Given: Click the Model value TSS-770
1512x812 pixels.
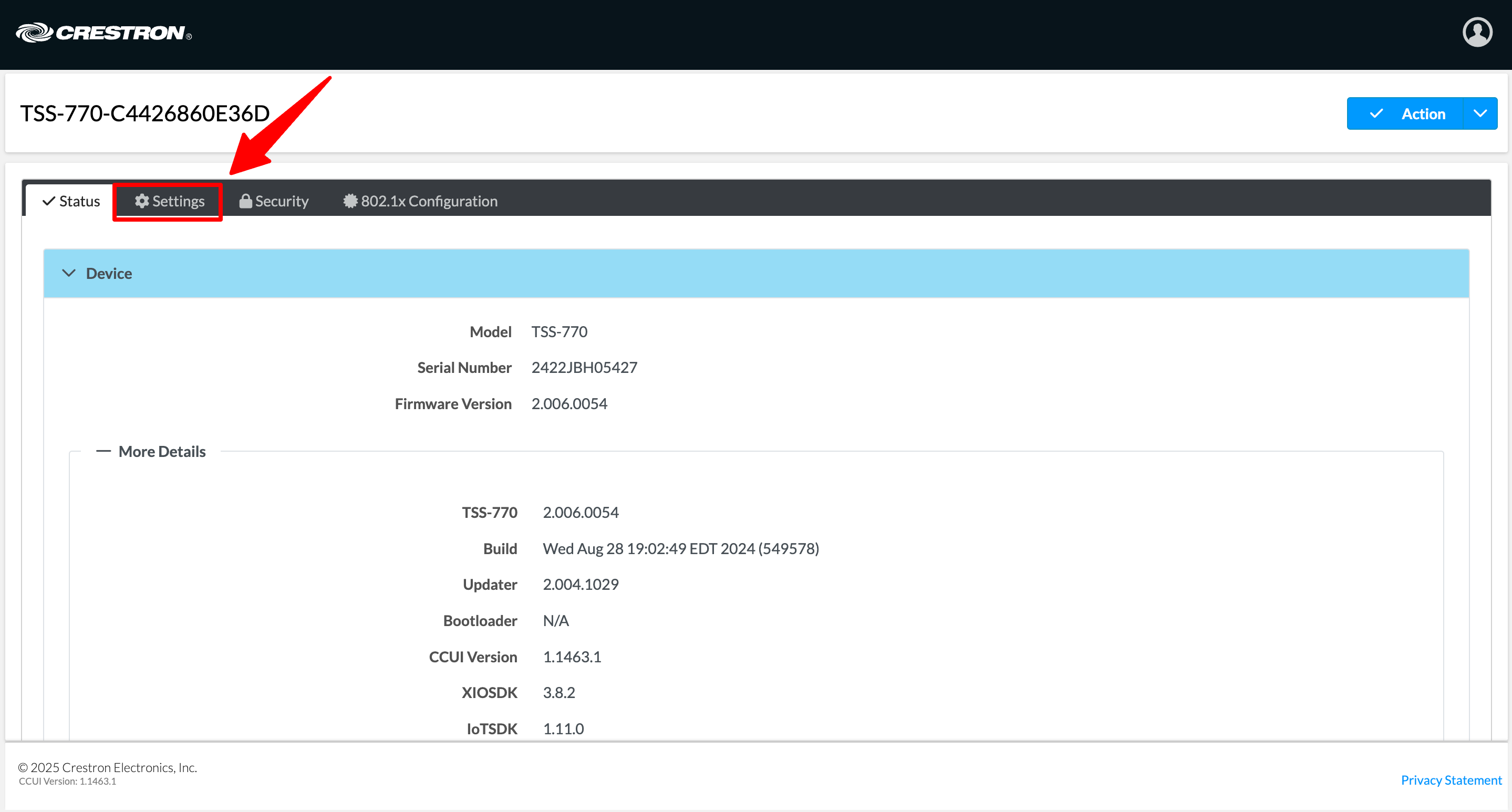Looking at the screenshot, I should click(x=560, y=332).
